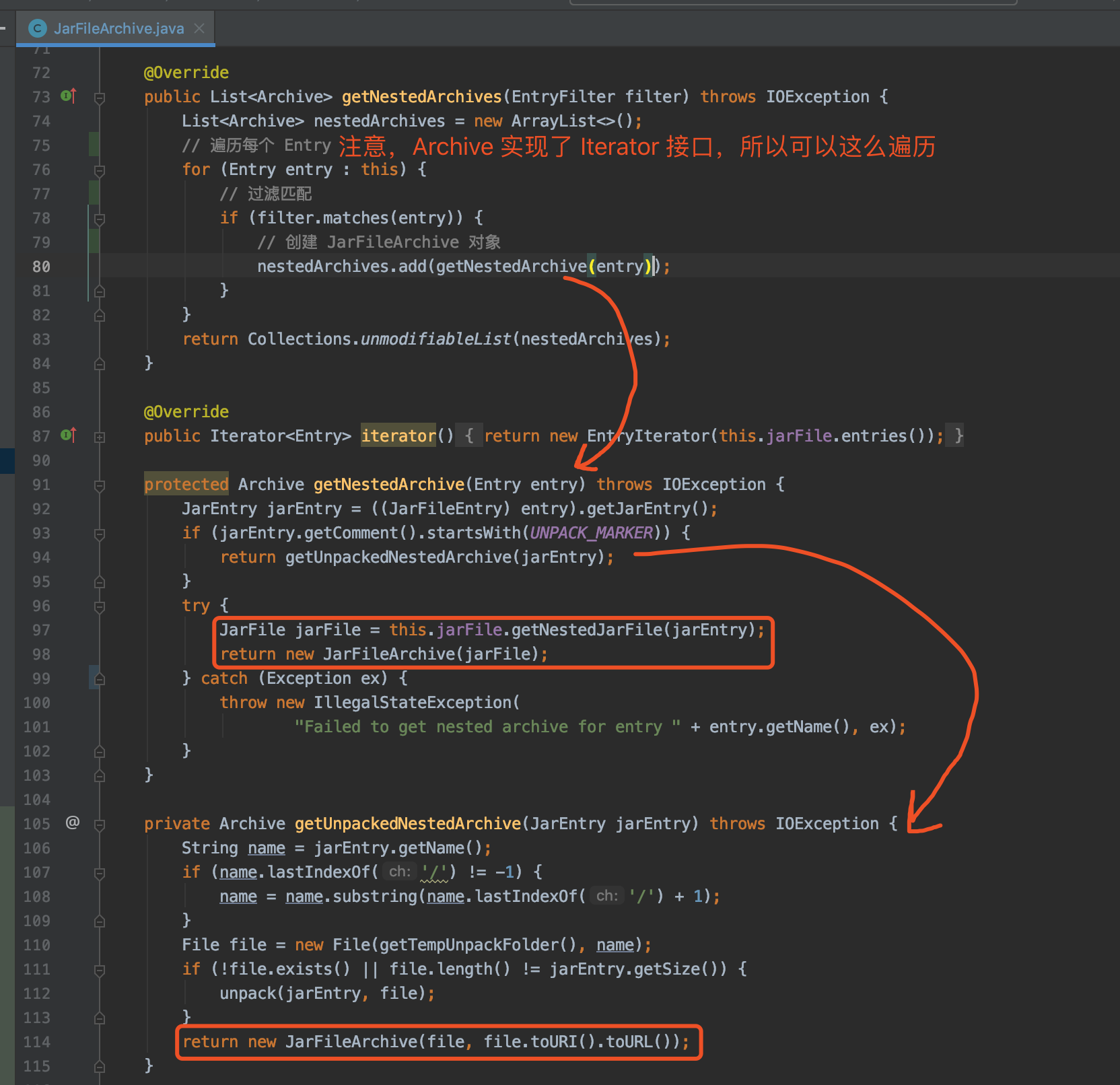Click the @Override annotation on line 86
Viewport: 1120px width, 1085px height.
pos(186,412)
